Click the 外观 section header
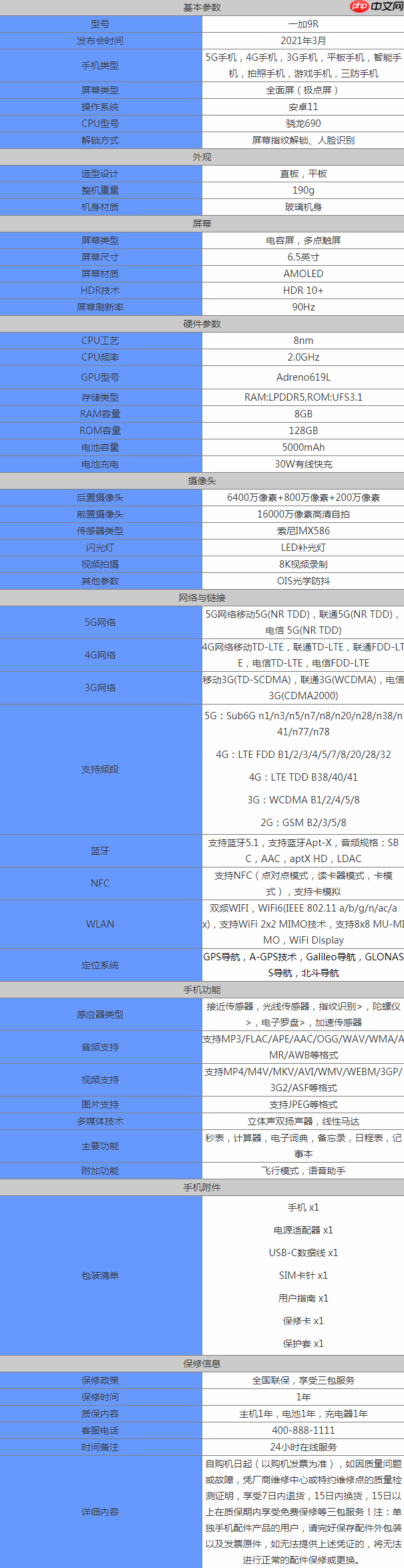The height and width of the screenshot is (1568, 404). click(x=202, y=157)
